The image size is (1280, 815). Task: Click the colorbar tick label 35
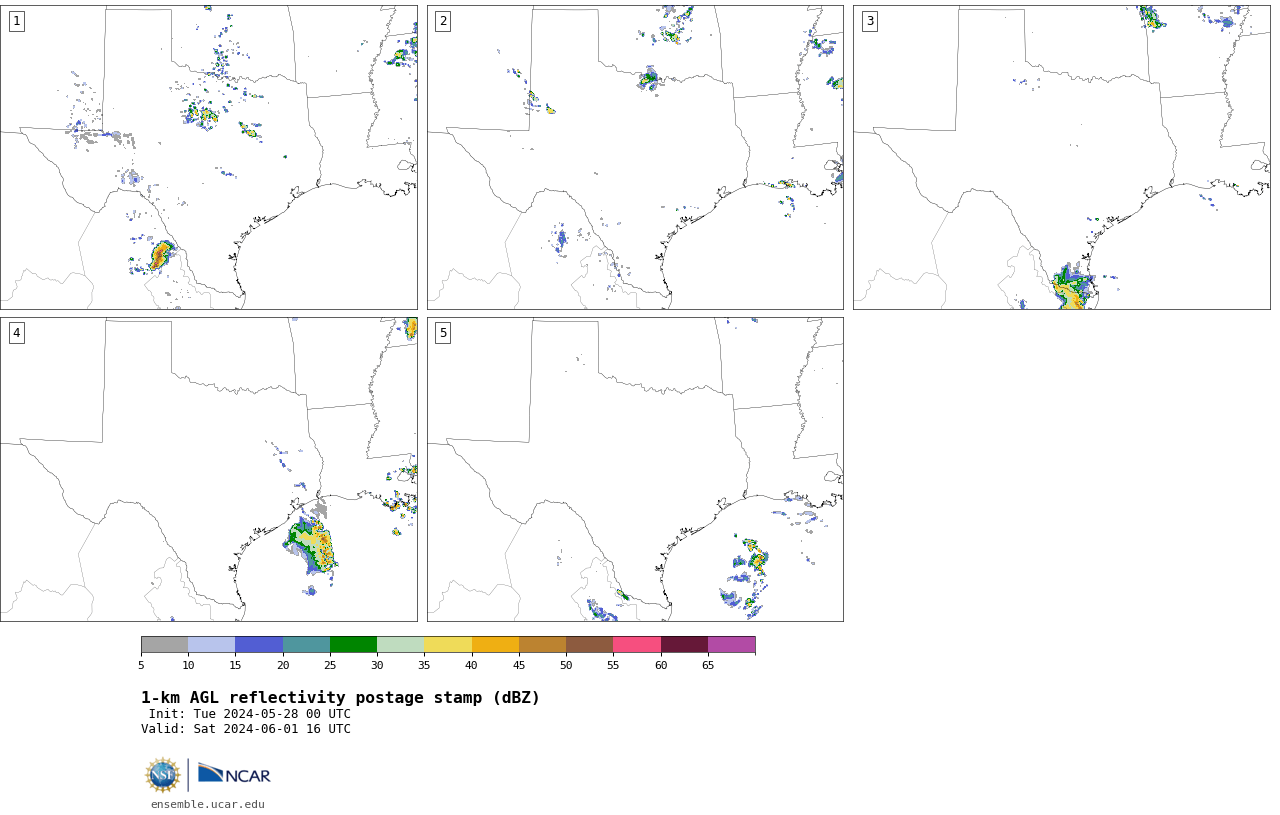[424, 665]
